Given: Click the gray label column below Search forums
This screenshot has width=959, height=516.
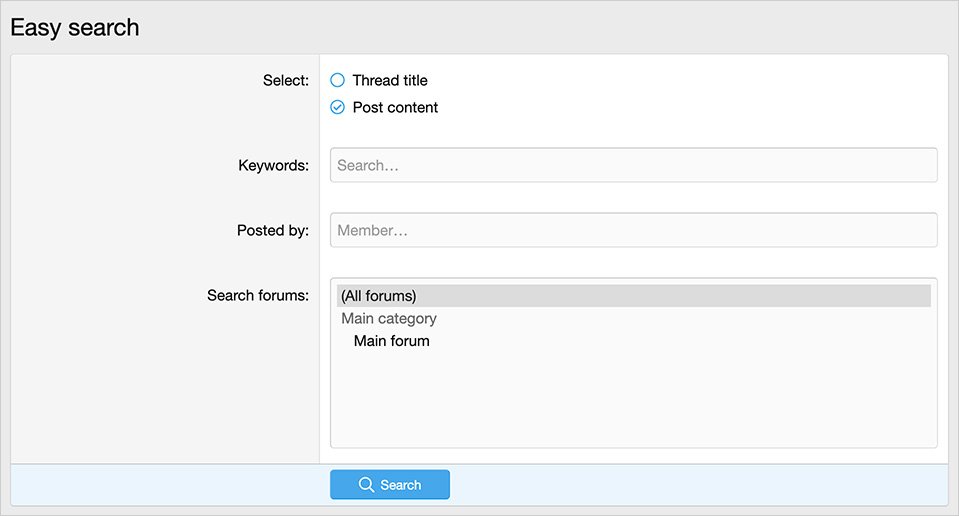Looking at the screenshot, I should [165, 390].
